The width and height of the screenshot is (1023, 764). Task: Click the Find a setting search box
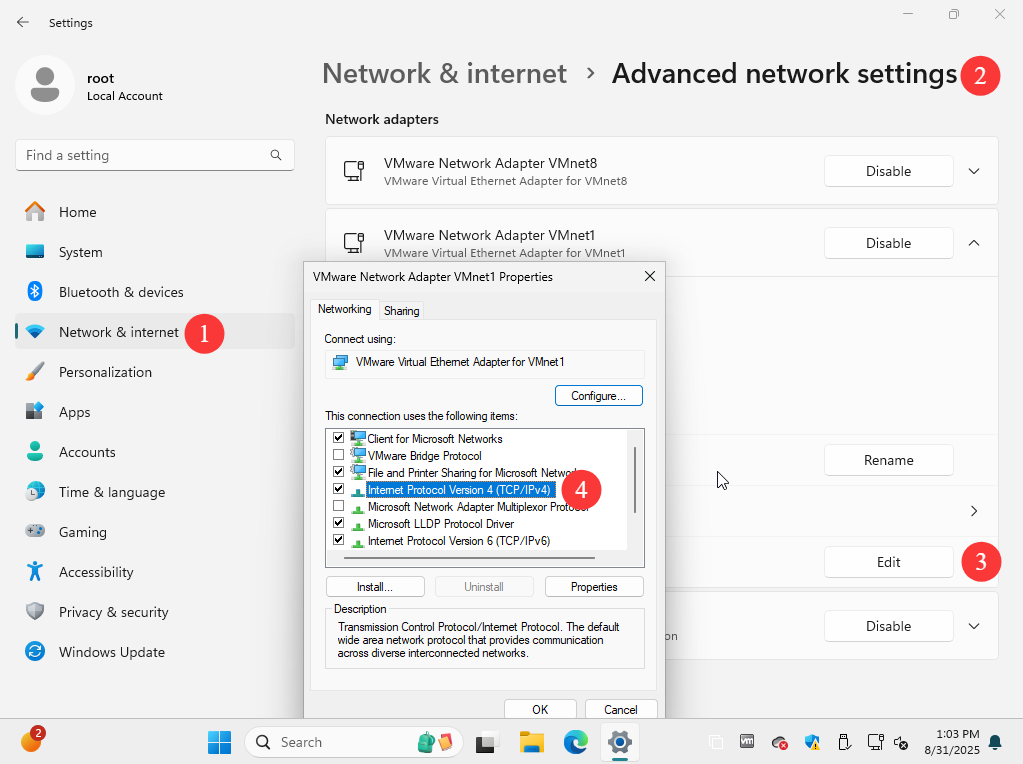(x=145, y=155)
